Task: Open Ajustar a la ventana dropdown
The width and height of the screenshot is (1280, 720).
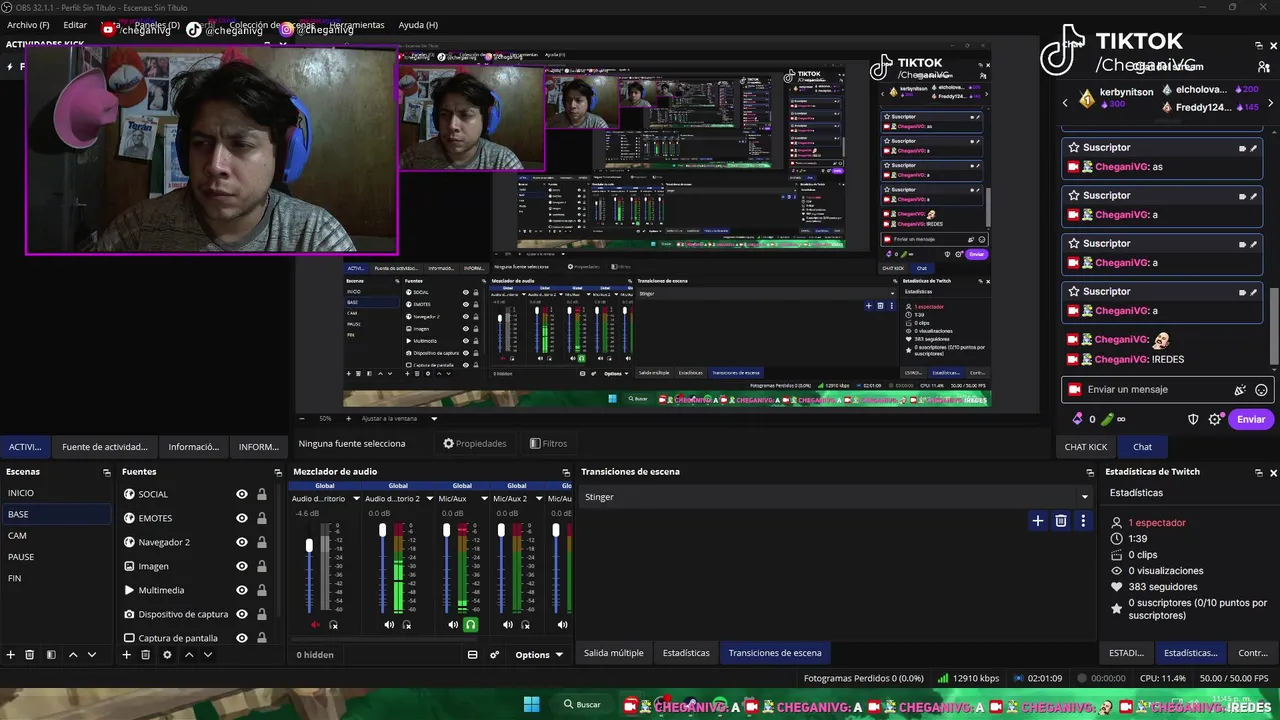Action: click(x=434, y=418)
